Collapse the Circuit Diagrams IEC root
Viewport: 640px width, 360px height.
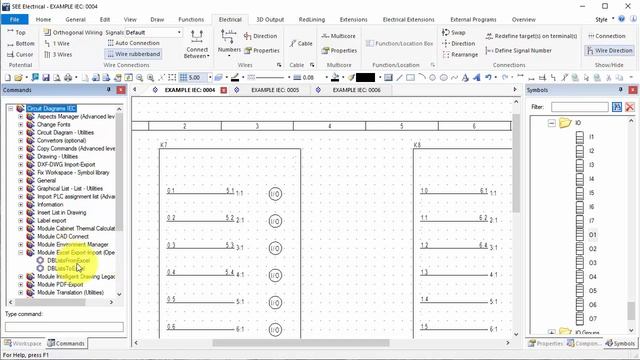(x=11, y=109)
